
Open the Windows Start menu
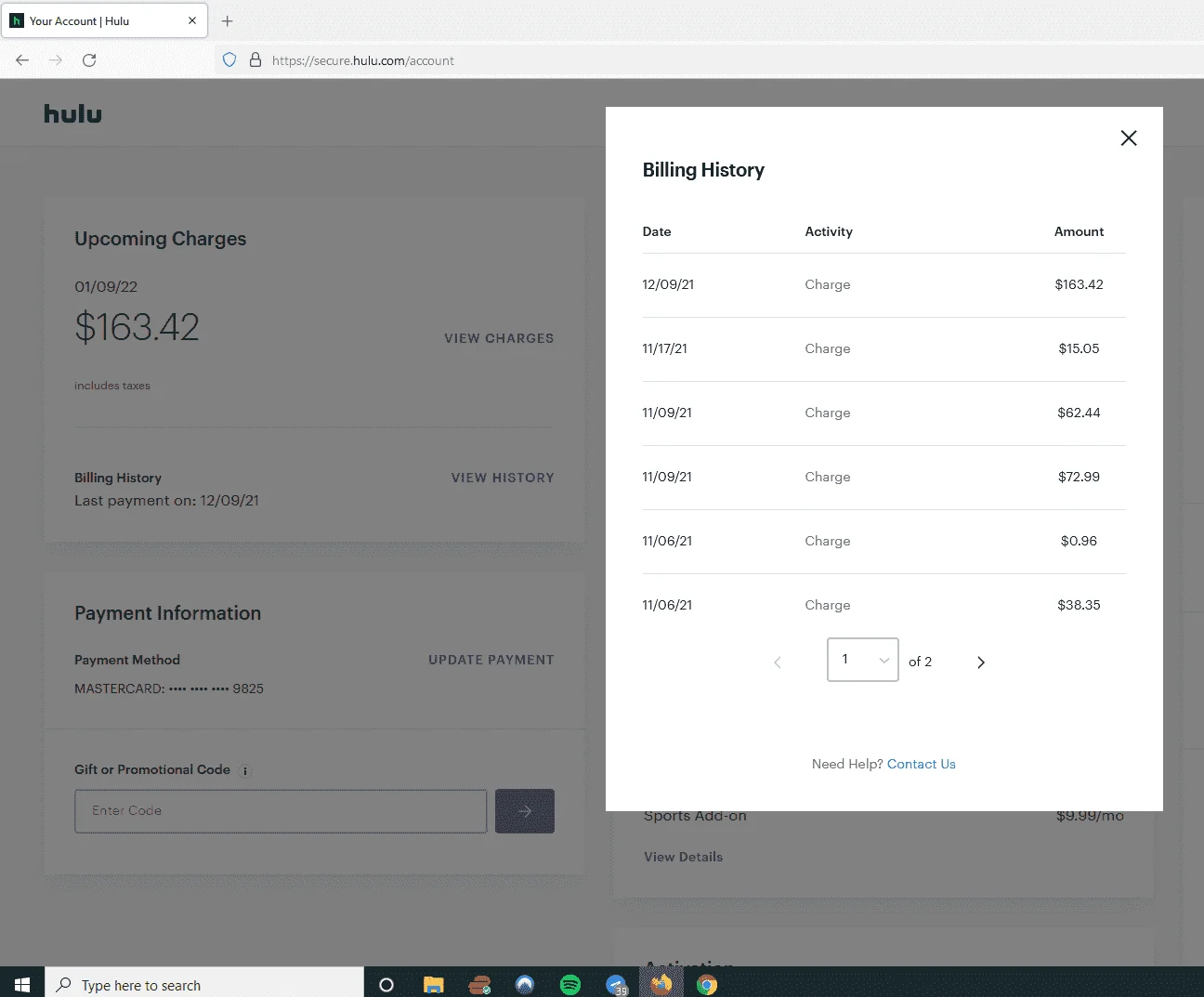(22, 985)
